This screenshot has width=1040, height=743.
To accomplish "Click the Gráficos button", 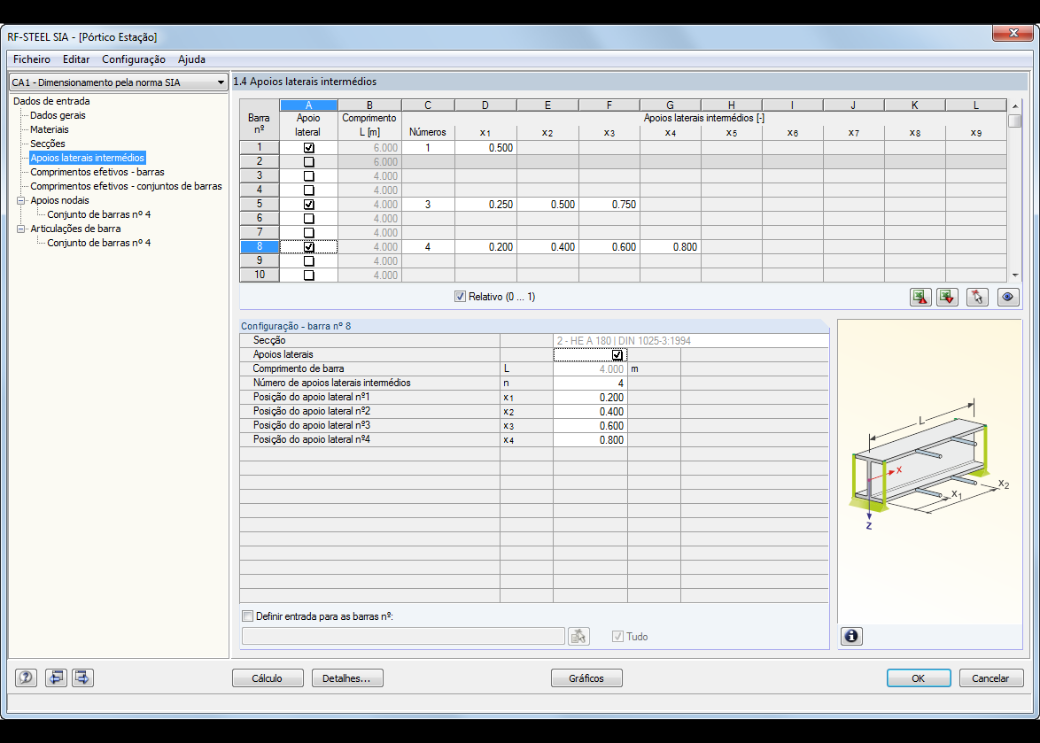I will coord(586,678).
